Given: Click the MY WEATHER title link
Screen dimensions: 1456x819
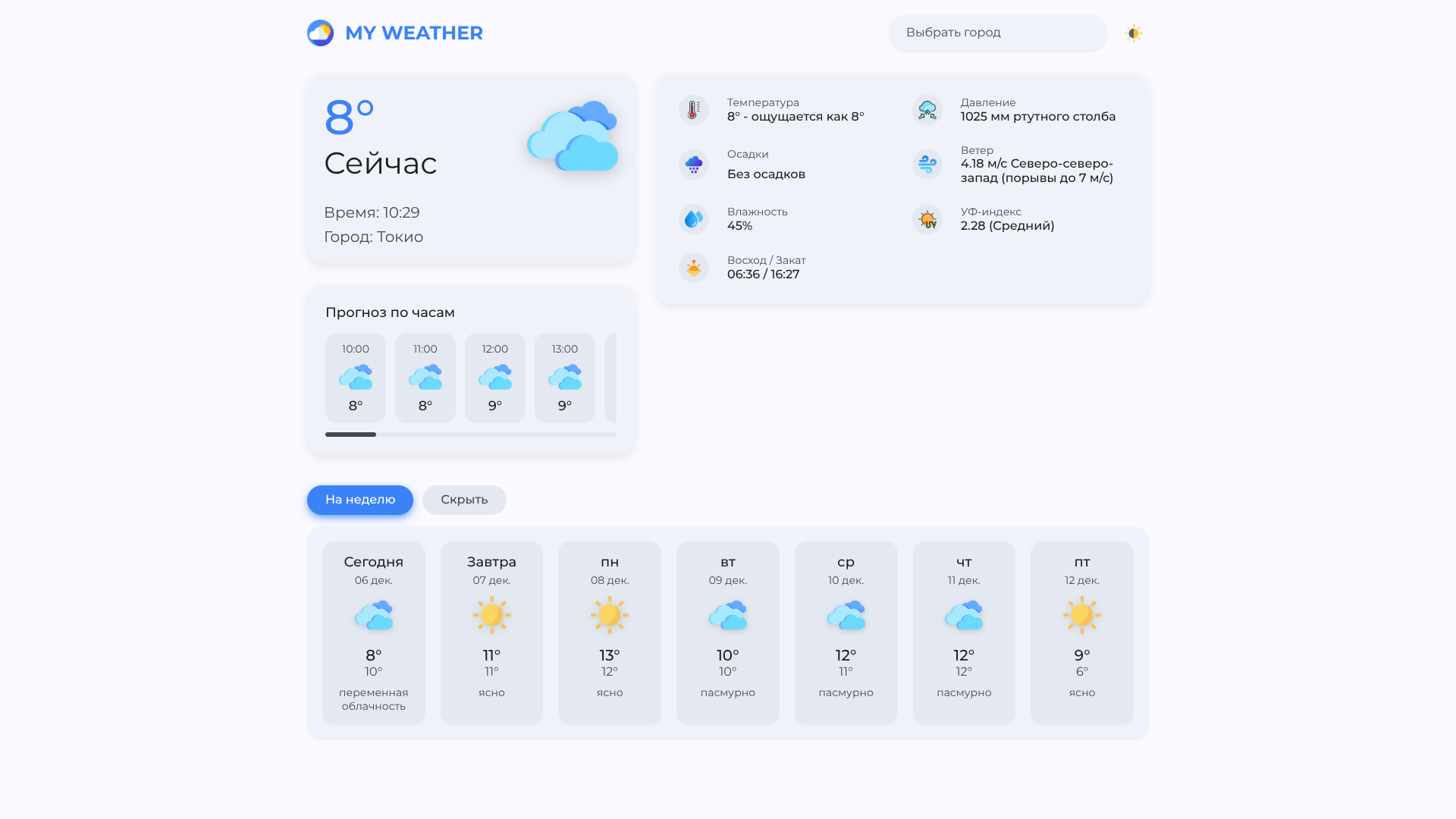Looking at the screenshot, I should pyautogui.click(x=414, y=33).
